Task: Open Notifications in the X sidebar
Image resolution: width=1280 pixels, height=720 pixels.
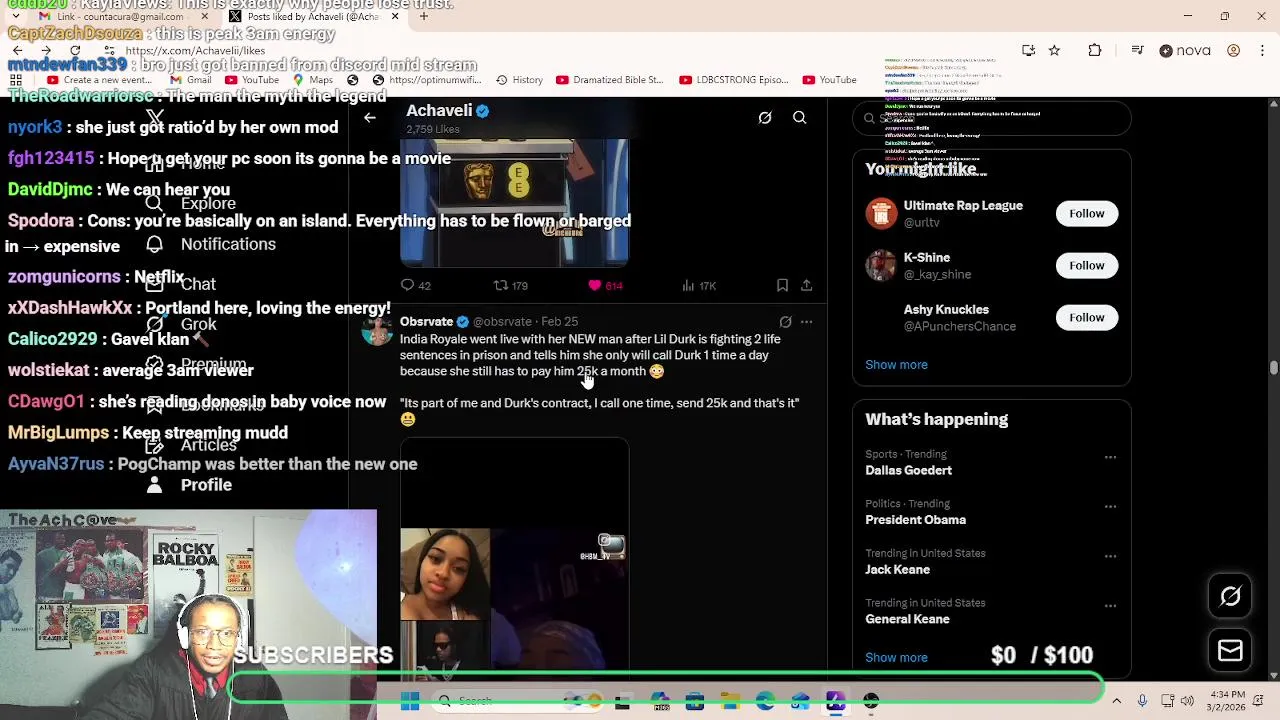Action: coord(210,244)
